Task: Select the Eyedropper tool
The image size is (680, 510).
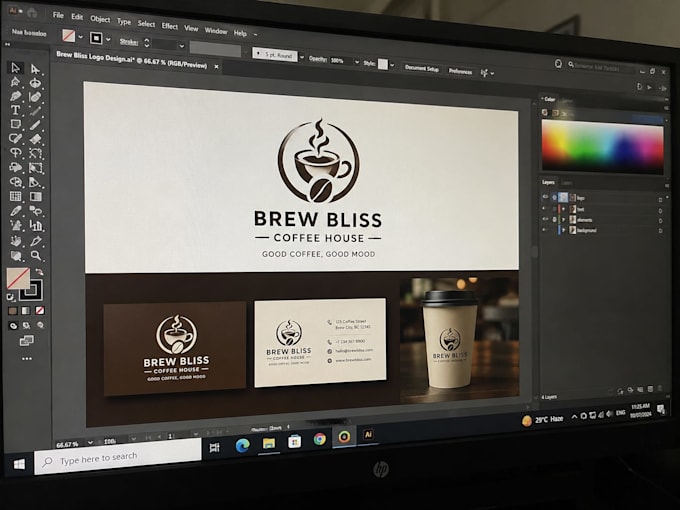Action: click(x=16, y=211)
